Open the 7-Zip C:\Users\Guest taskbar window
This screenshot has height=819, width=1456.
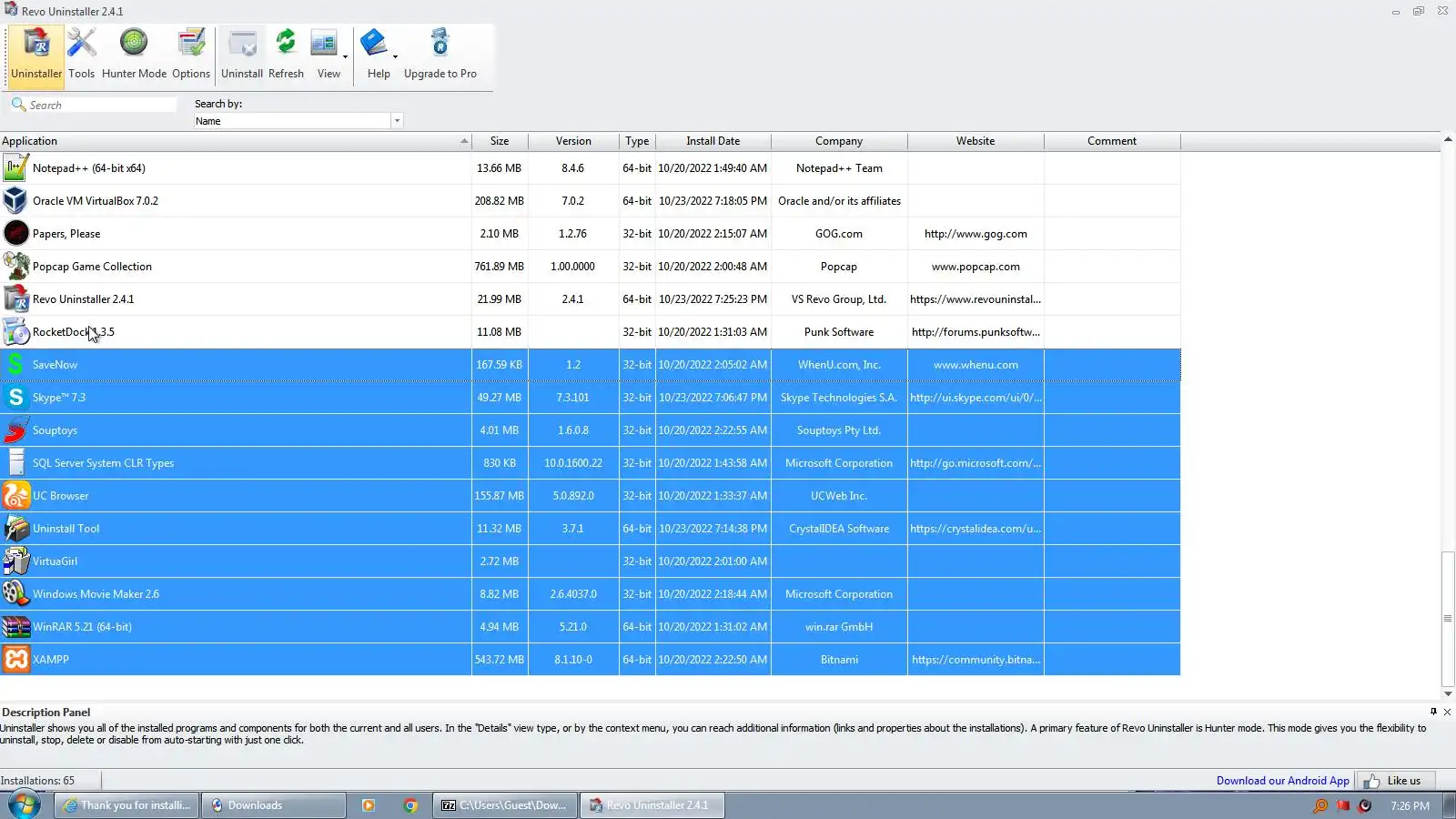pyautogui.click(x=505, y=805)
